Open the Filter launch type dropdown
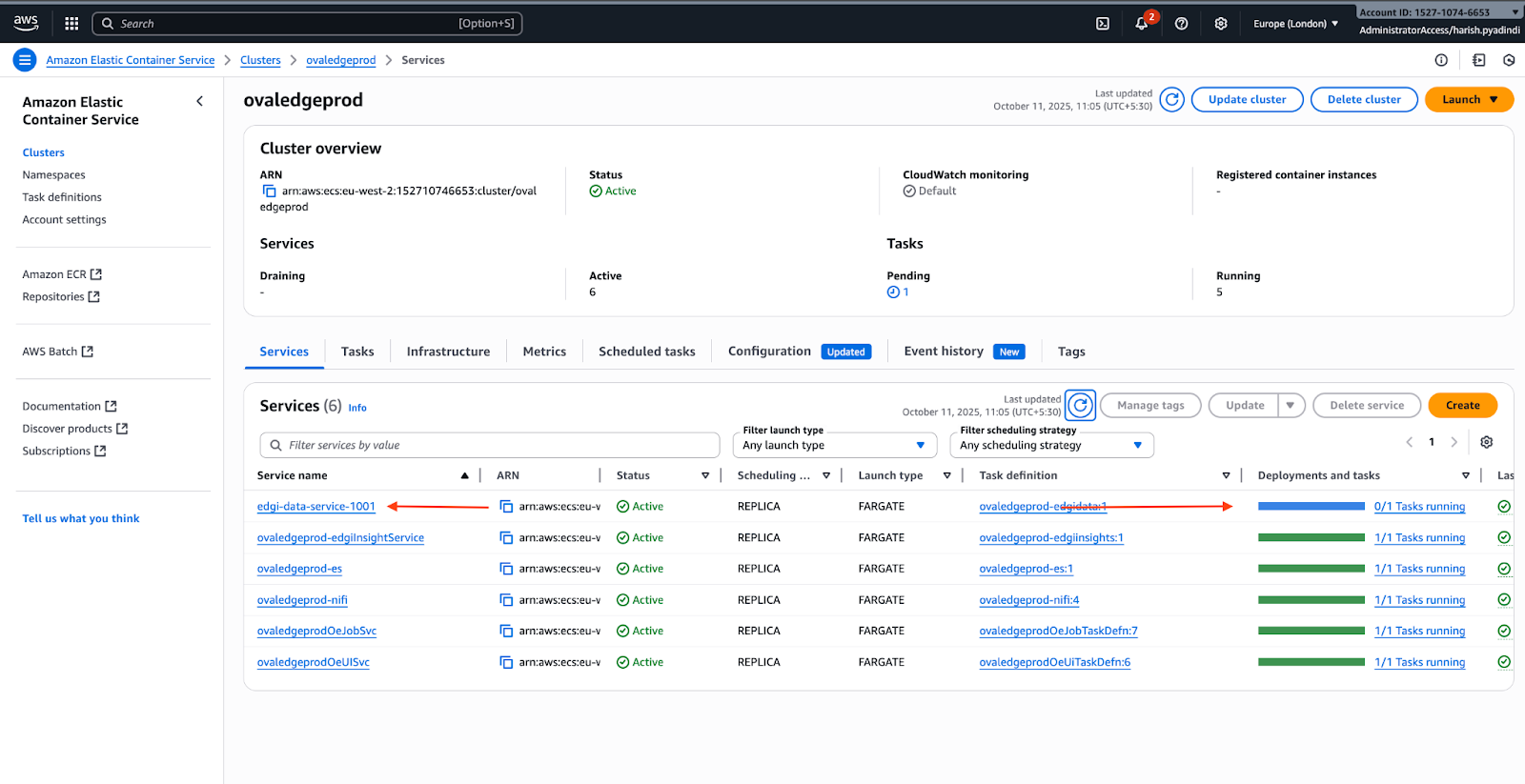The height and width of the screenshot is (784, 1525). coord(834,445)
